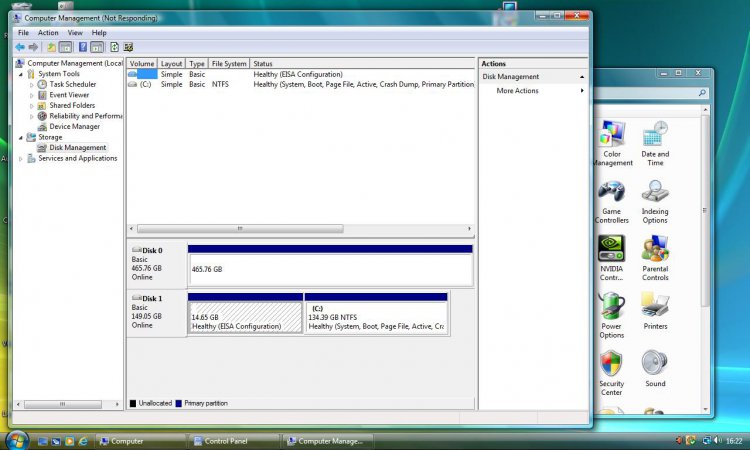Switch to Control Panel taskbar button

pos(234,441)
